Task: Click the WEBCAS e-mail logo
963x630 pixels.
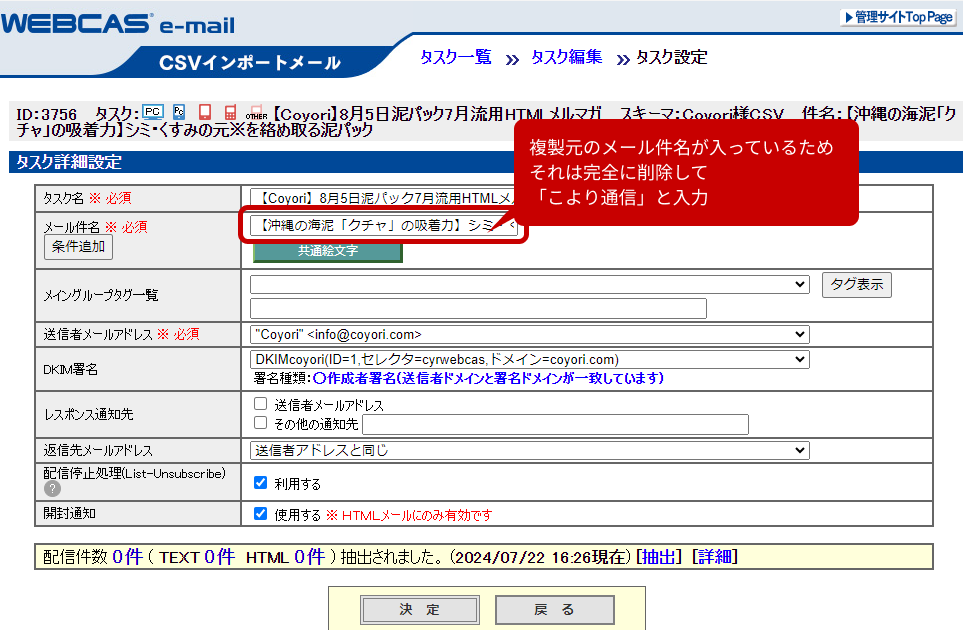Action: (118, 24)
